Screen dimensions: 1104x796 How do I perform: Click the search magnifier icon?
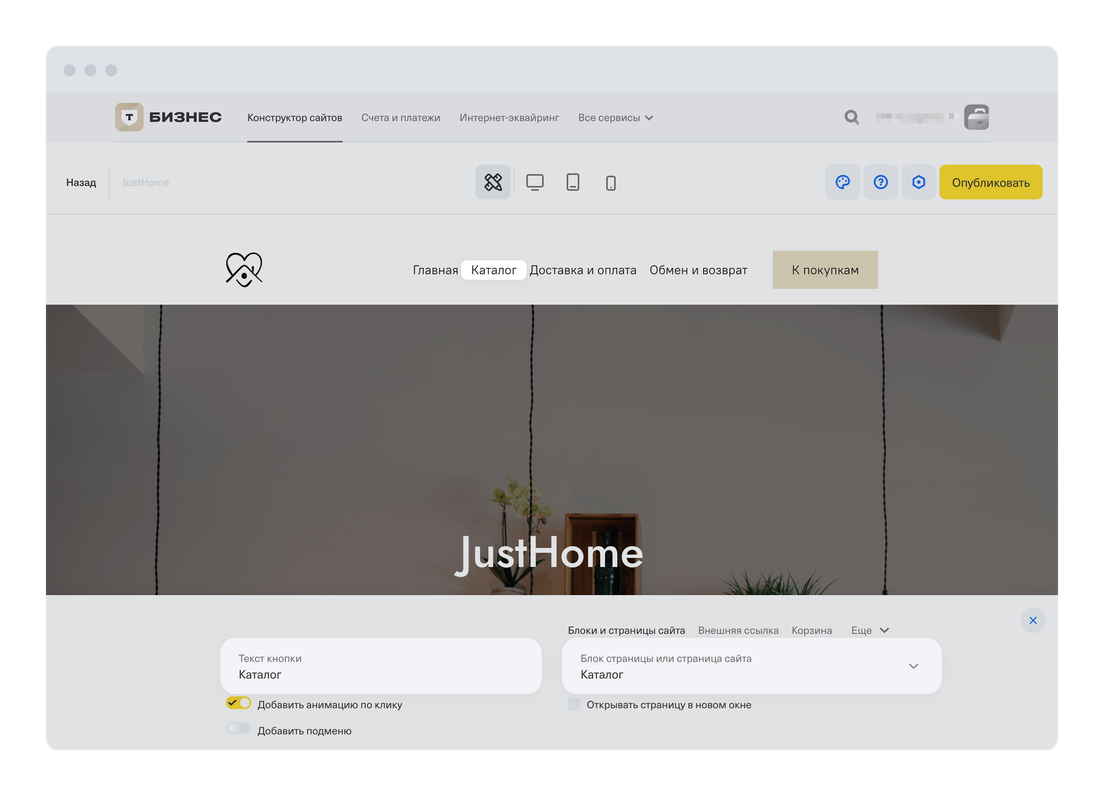tap(851, 117)
